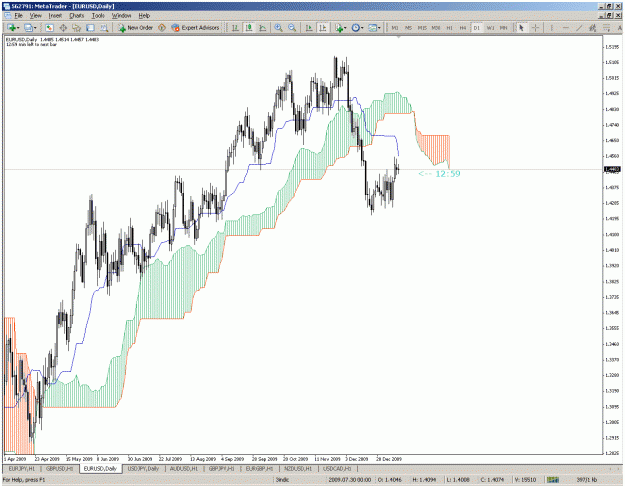Click the current price marker on scale
625x486 pixels.
coord(612,169)
